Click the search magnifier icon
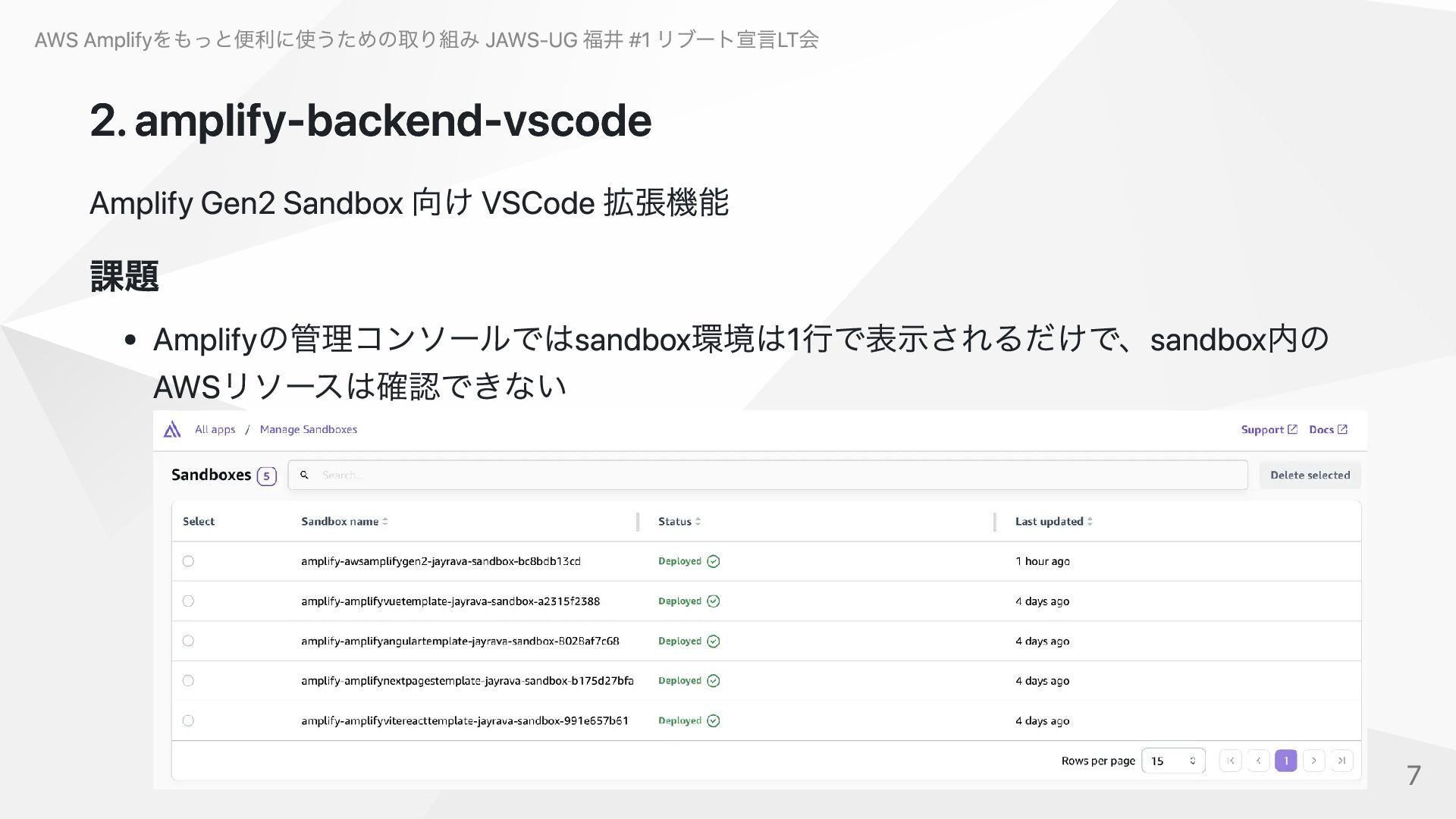1456x819 pixels. [304, 475]
